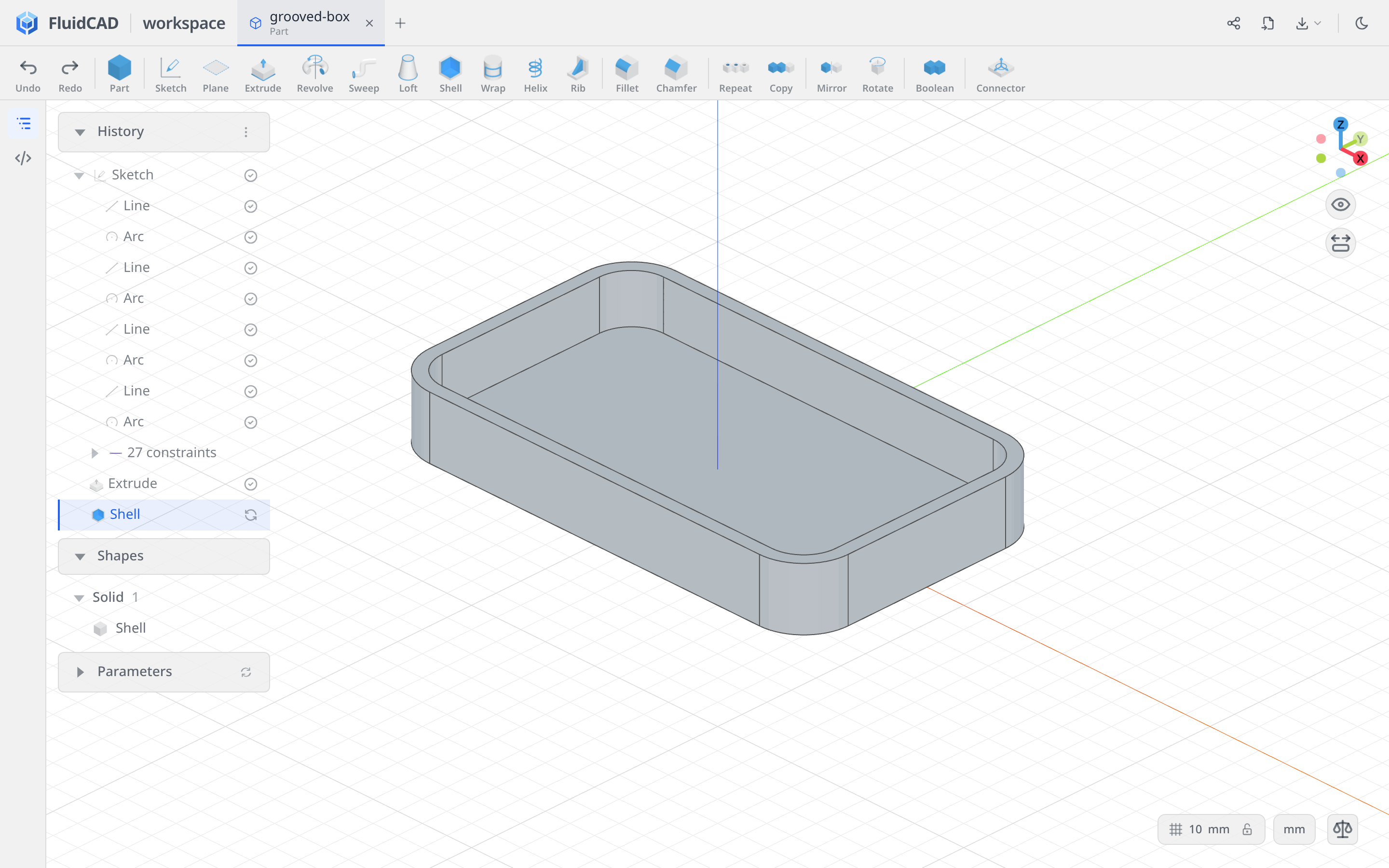
Task: Select the Revolve tool
Action: pos(314,74)
